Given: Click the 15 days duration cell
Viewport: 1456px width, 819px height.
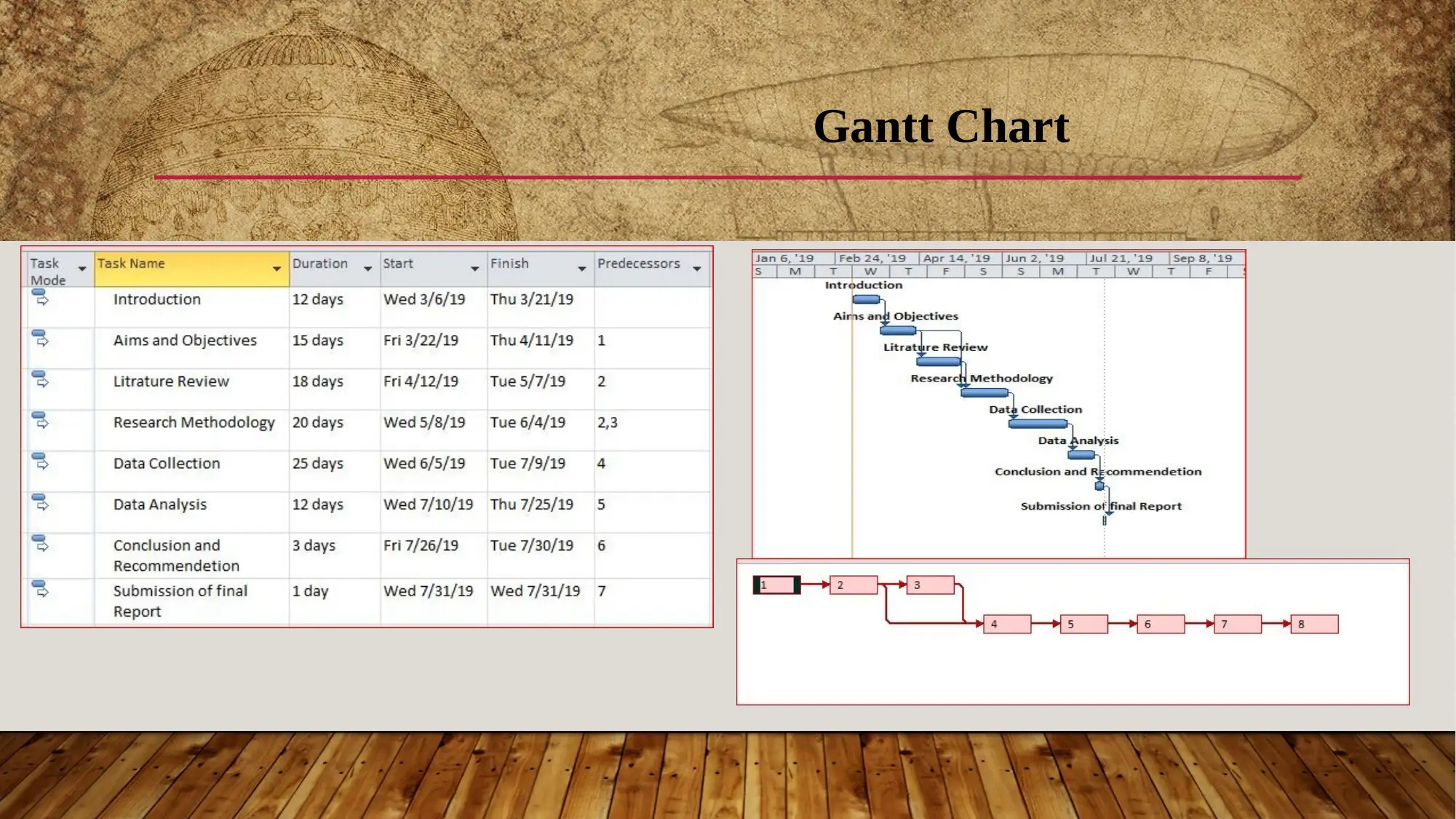Looking at the screenshot, I should (x=335, y=348).
